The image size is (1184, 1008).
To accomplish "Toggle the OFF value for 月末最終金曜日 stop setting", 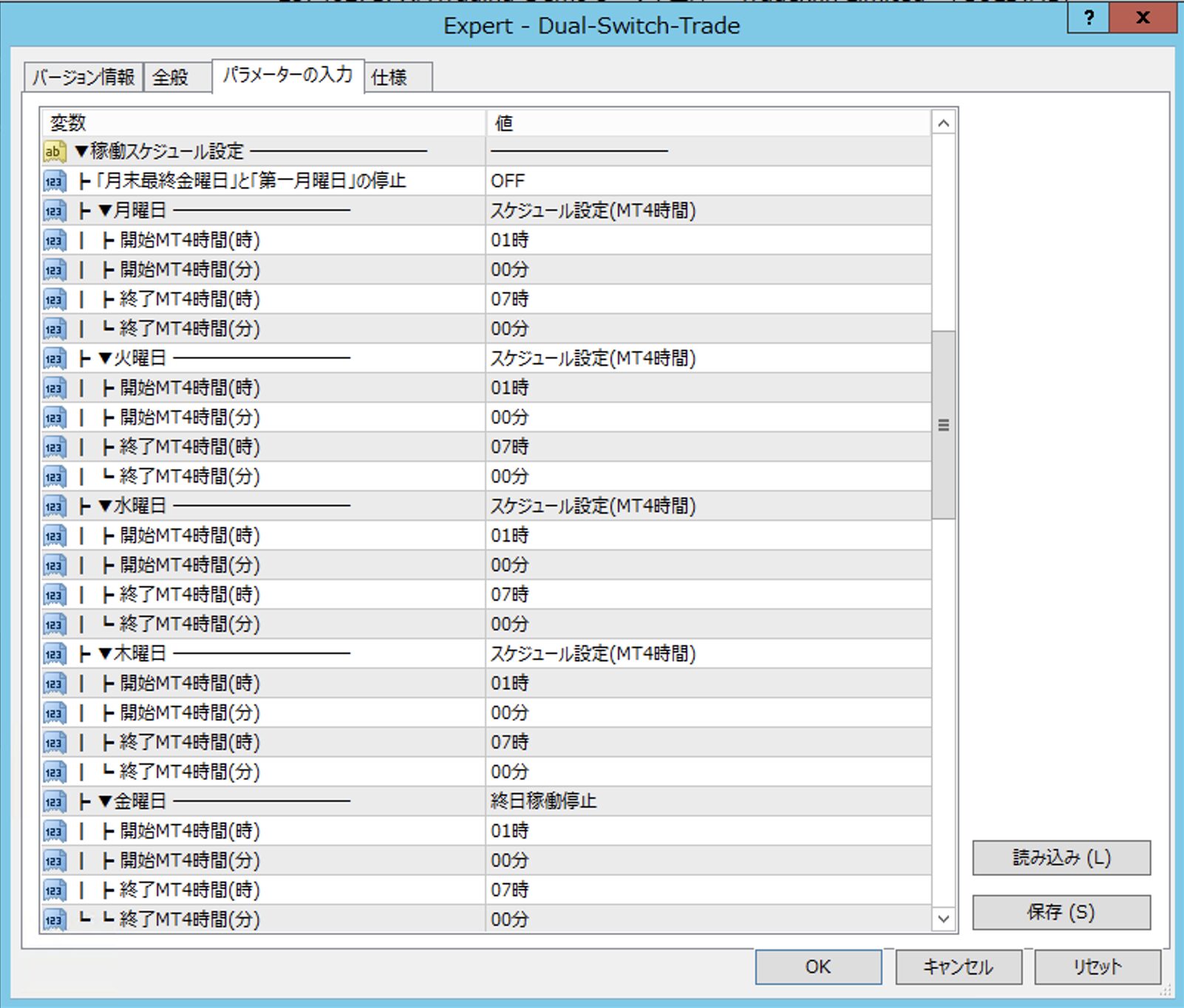I will point(707,181).
